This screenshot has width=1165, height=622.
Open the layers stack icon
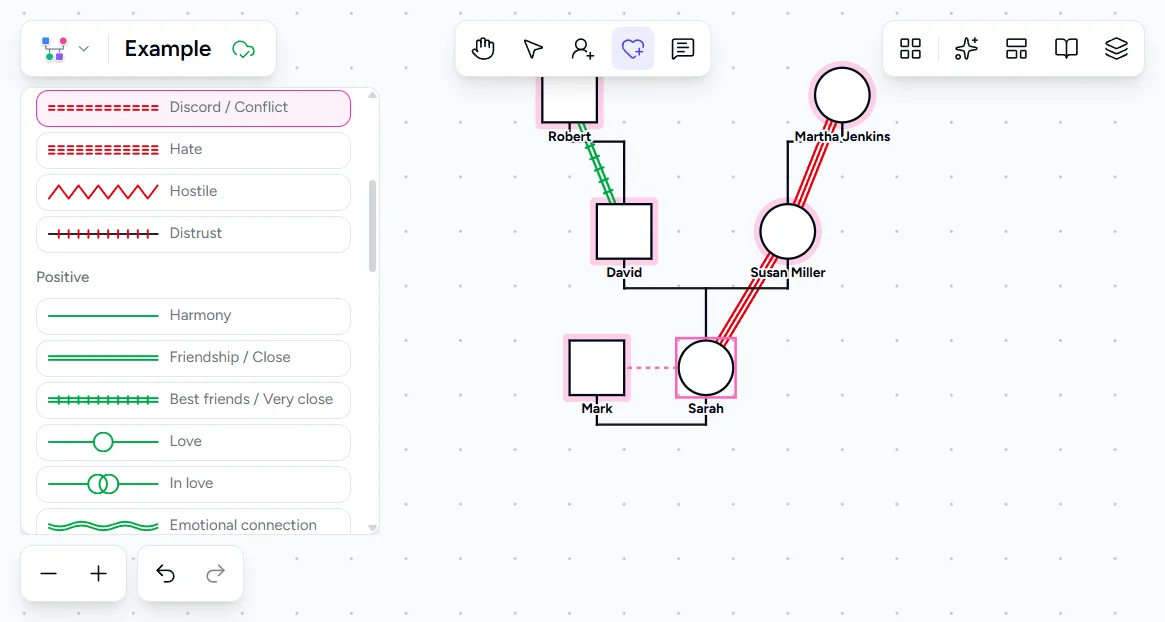1116,49
